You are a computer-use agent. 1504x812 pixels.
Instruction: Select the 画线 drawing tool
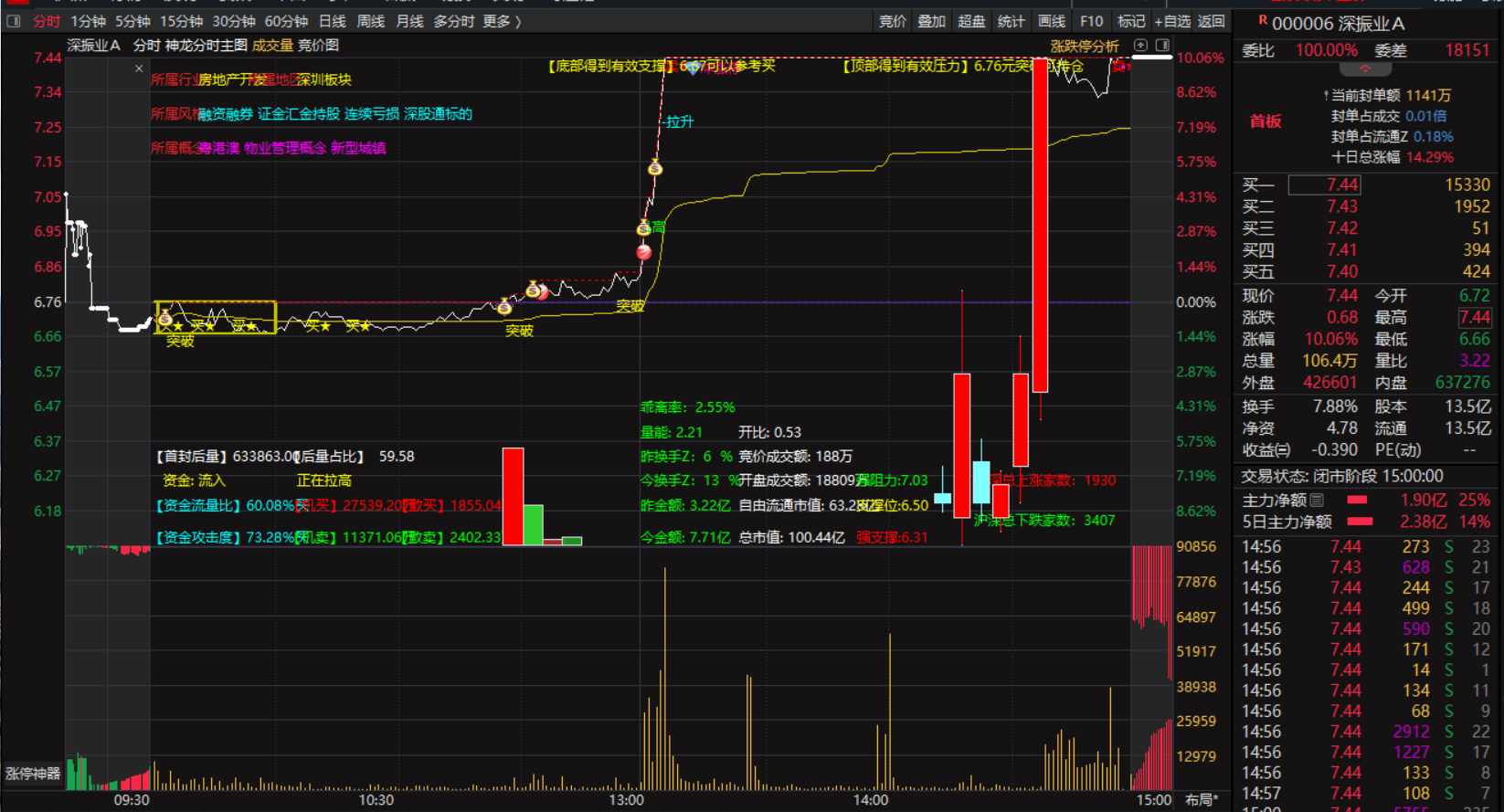point(1052,21)
